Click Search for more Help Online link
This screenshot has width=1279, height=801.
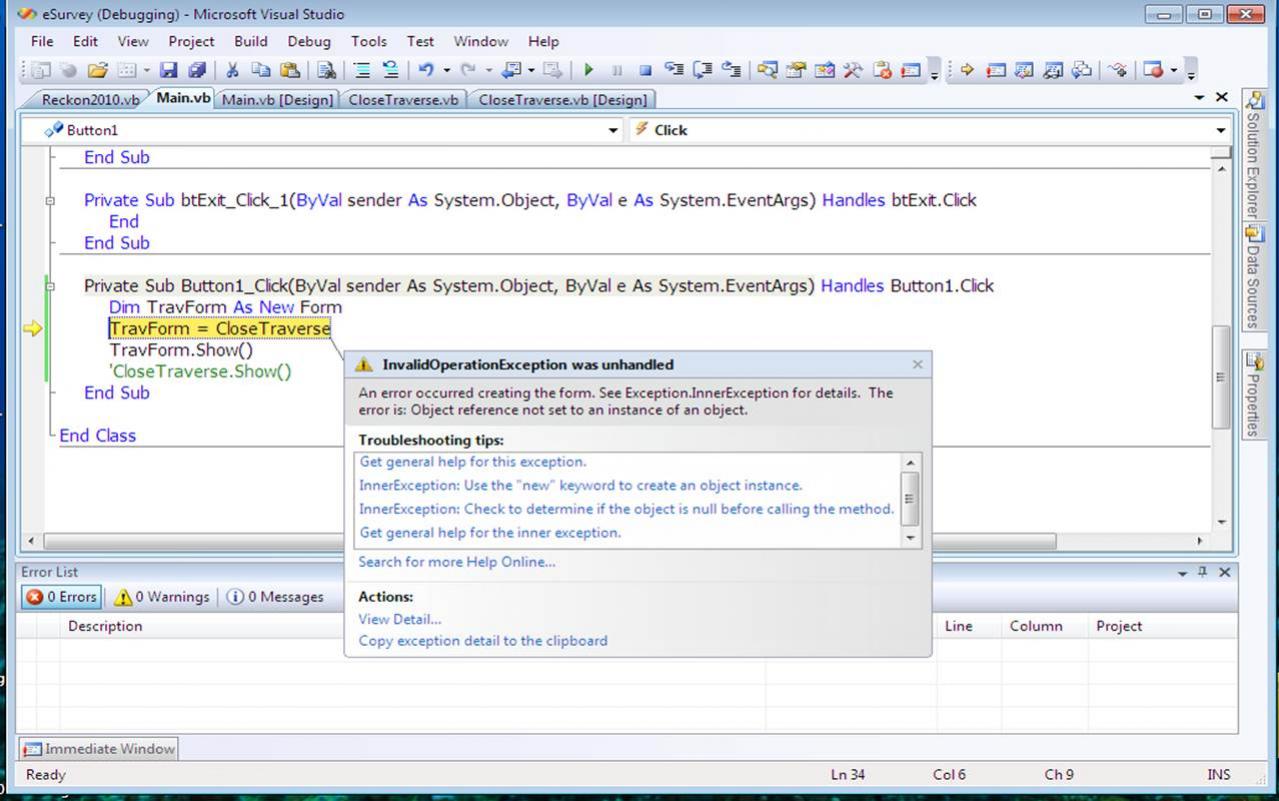(457, 562)
